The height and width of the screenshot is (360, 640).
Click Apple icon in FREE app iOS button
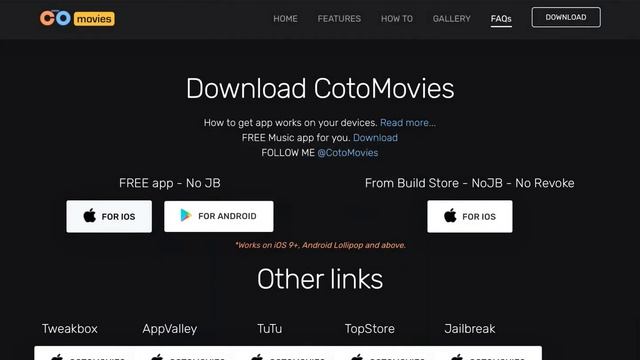point(89,215)
